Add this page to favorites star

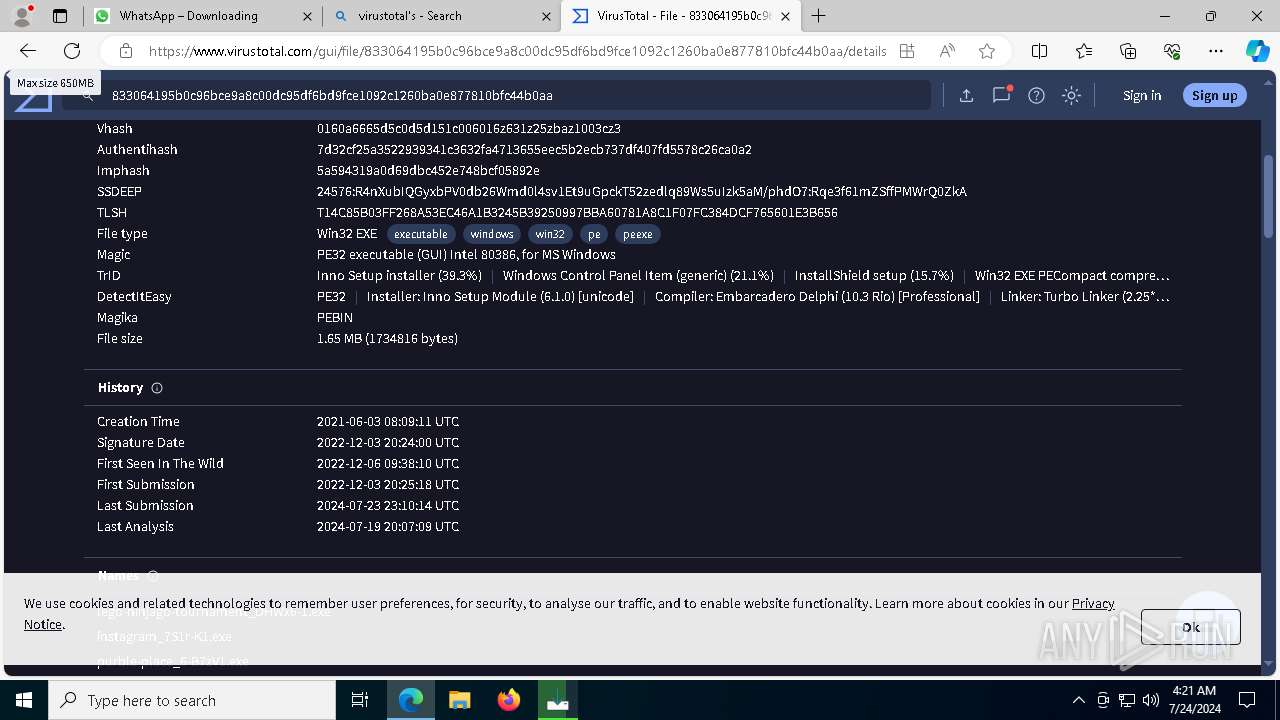pyautogui.click(x=987, y=51)
